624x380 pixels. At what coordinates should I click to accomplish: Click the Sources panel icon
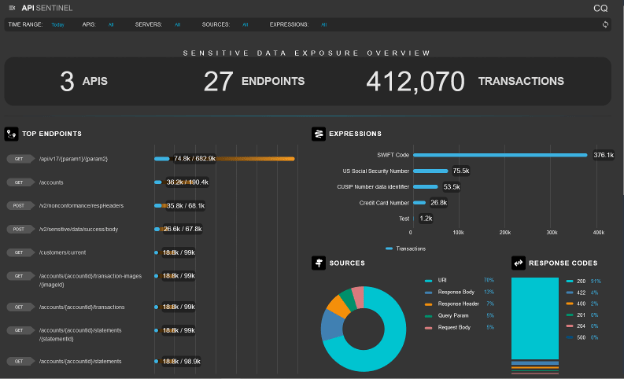pos(318,263)
